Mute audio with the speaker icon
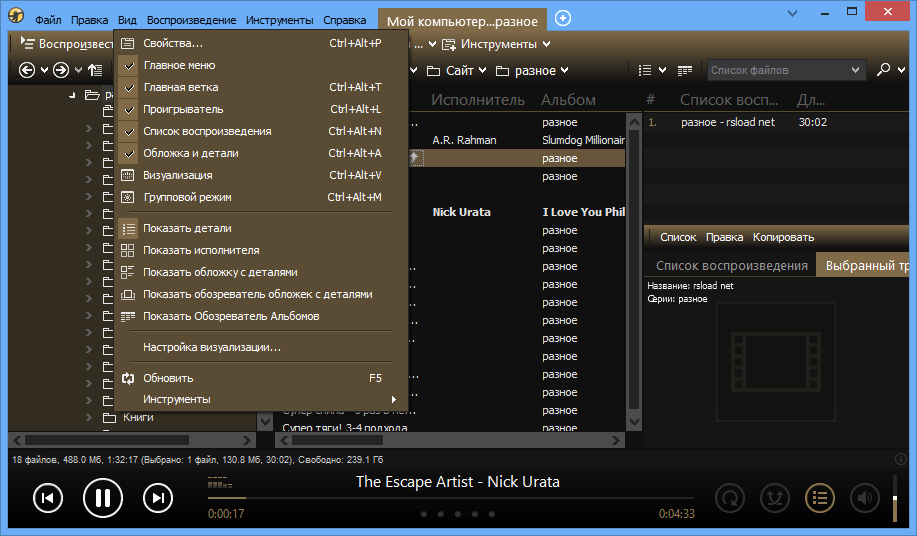 (864, 498)
